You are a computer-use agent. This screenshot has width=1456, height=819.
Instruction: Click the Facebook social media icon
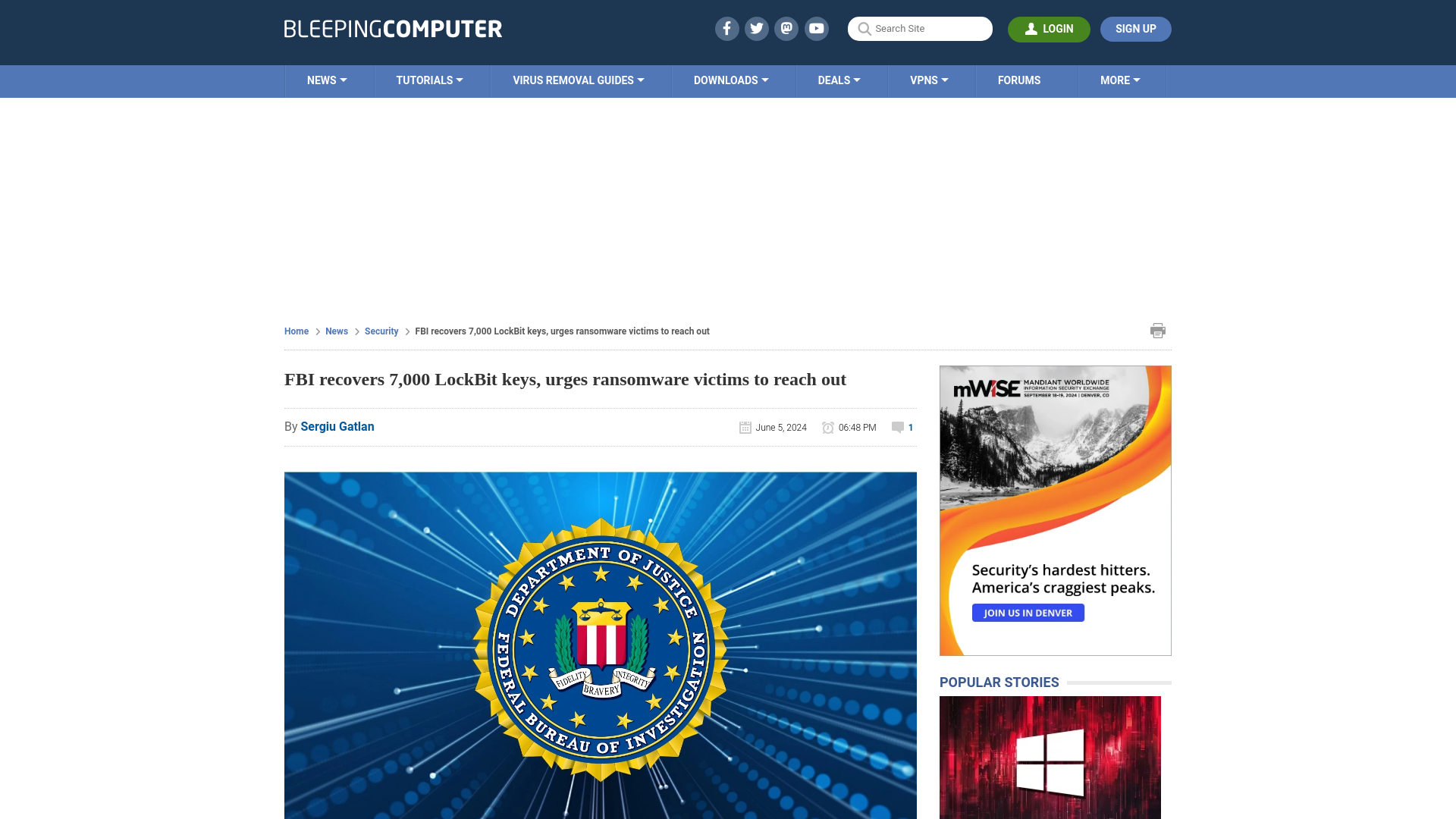point(726,28)
